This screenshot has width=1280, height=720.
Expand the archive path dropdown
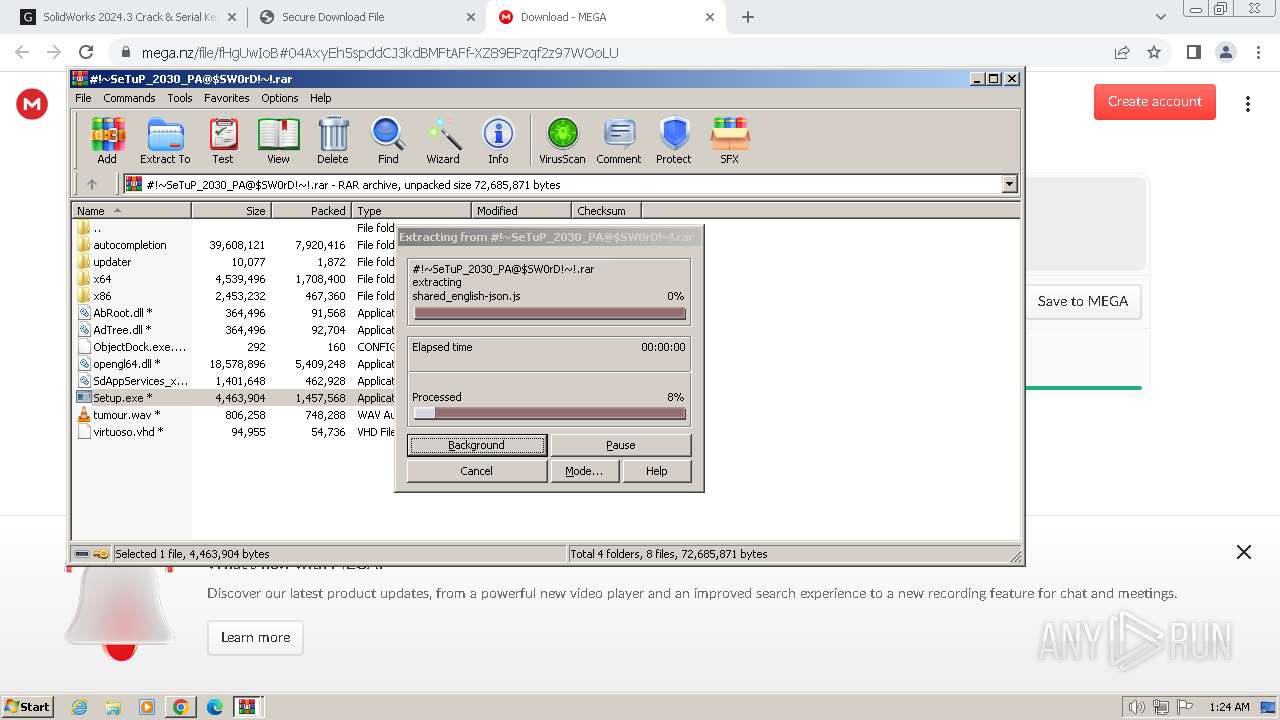[1009, 184]
